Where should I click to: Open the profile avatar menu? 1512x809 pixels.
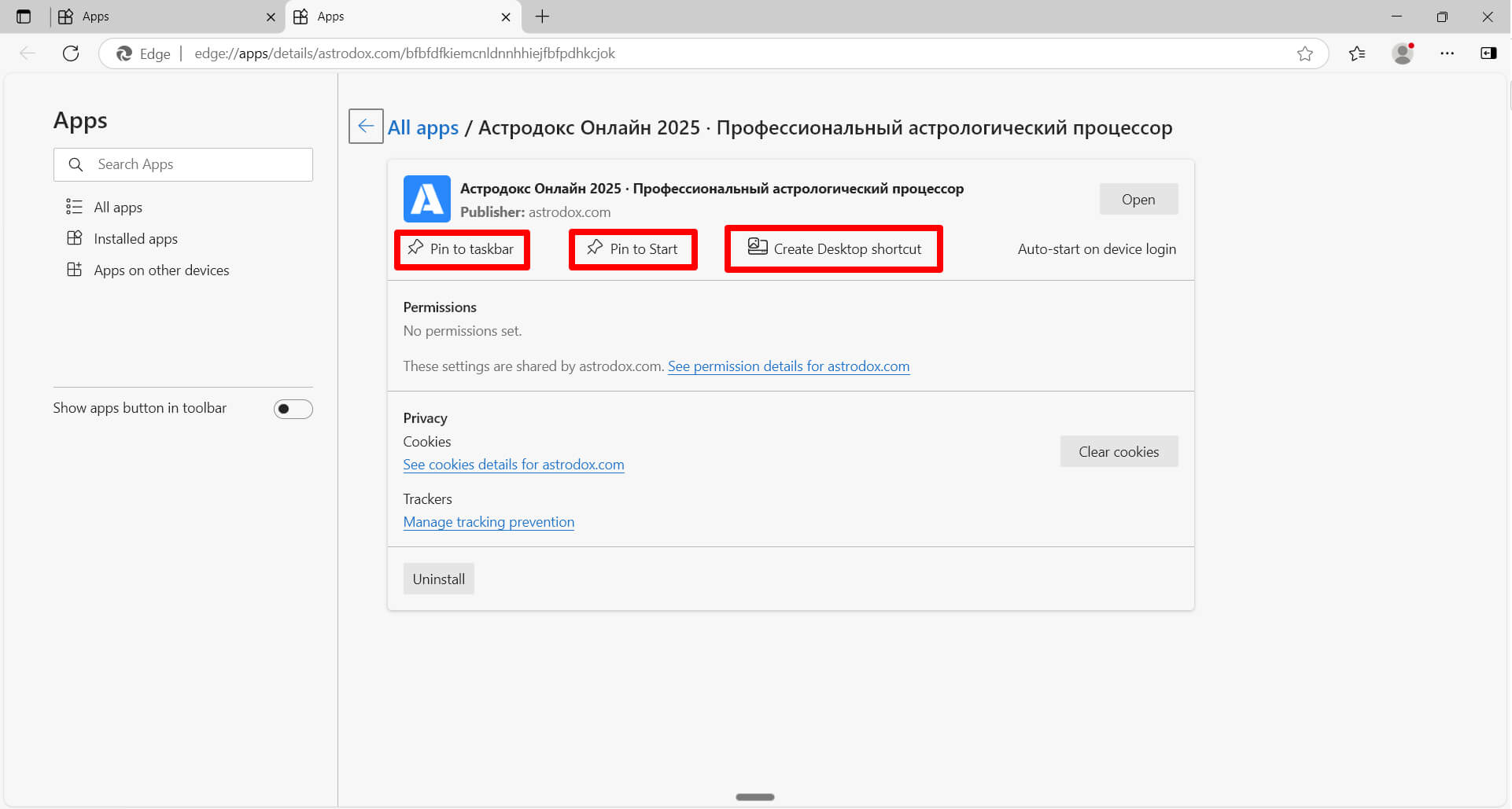point(1403,53)
